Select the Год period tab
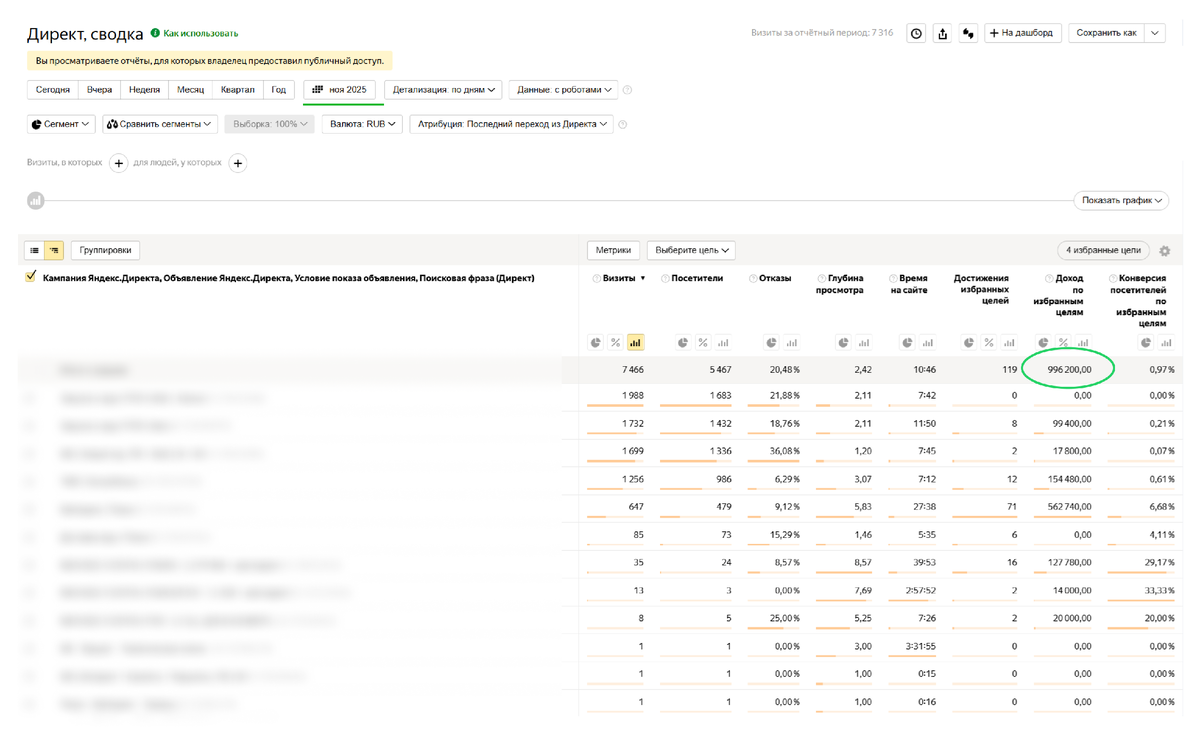The height and width of the screenshot is (736, 1200). tap(279, 90)
